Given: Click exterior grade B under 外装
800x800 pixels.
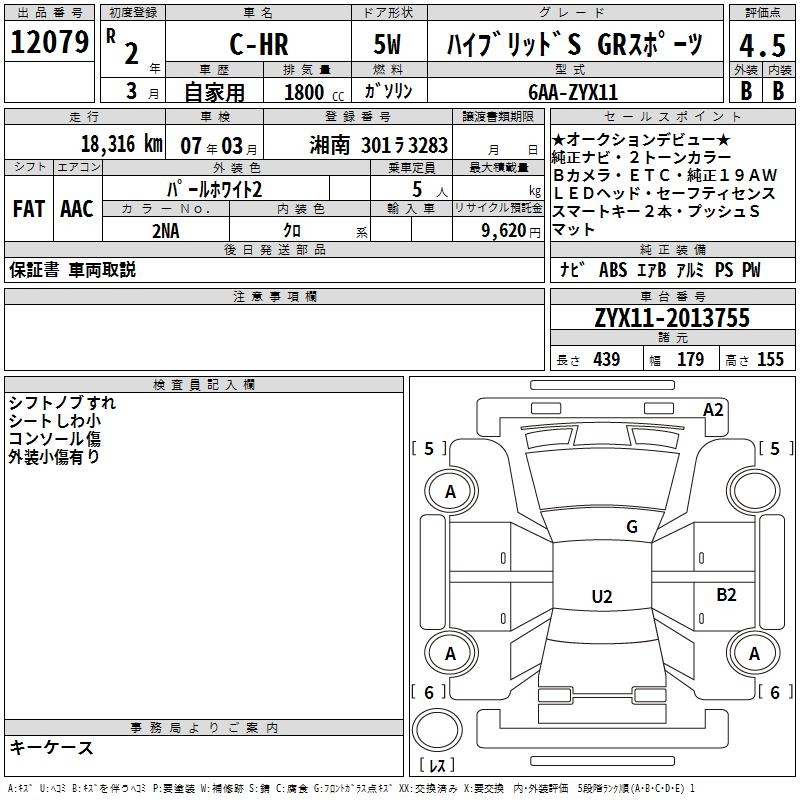Looking at the screenshot, I should (746, 91).
